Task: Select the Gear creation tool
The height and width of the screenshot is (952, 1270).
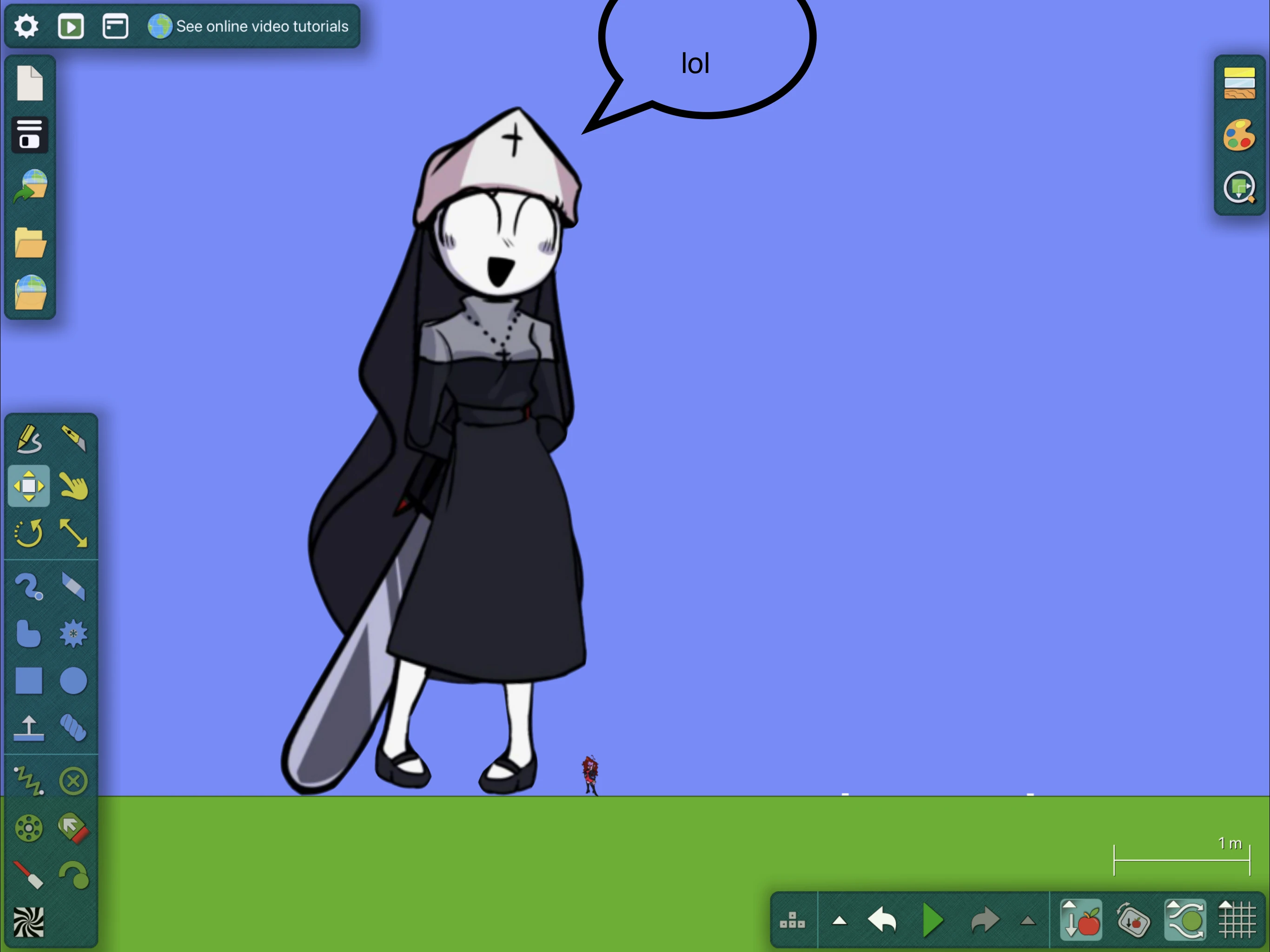Action: [73, 634]
